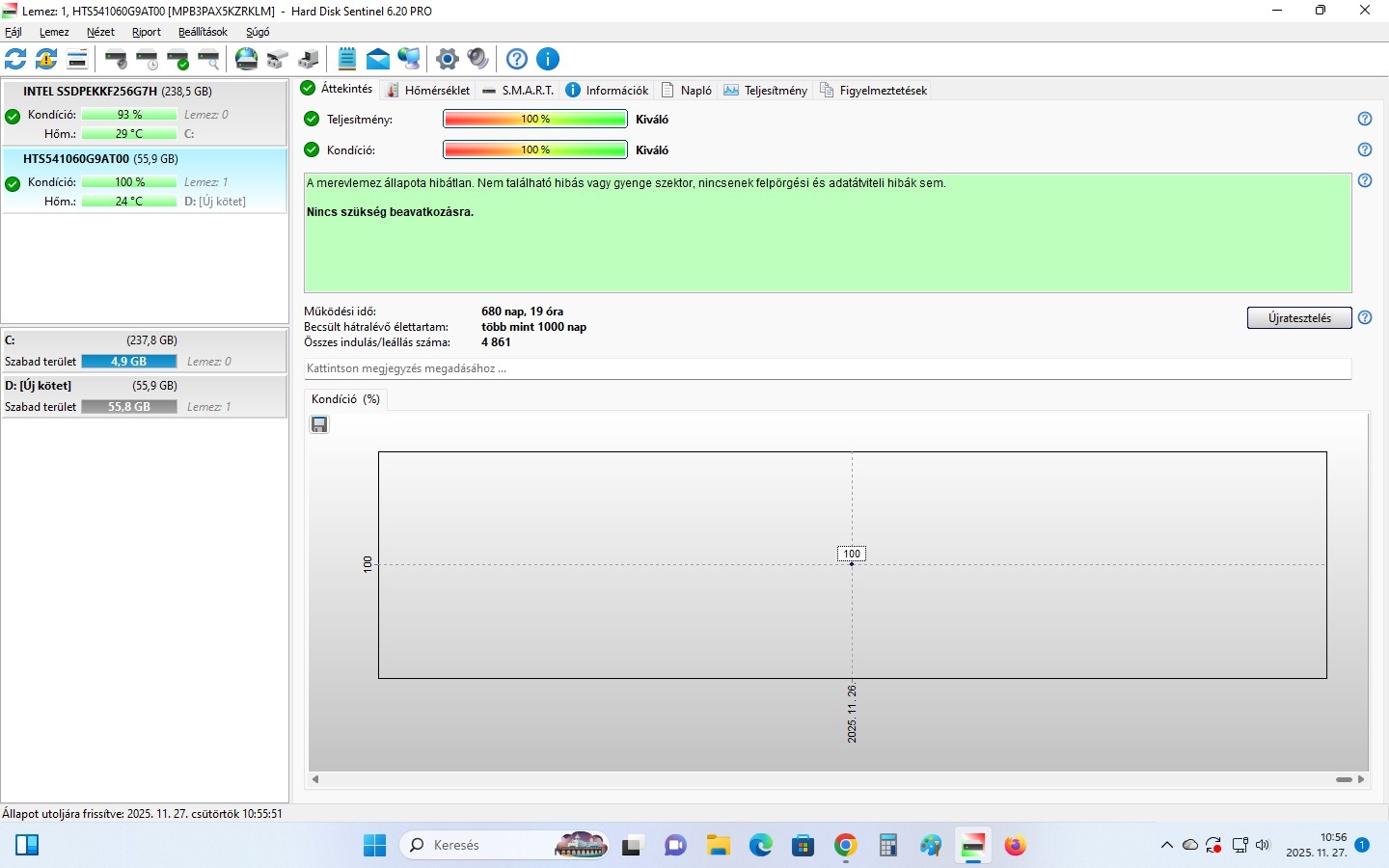1389x868 pixels.
Task: Open the Súgó menu
Action: pyautogui.click(x=258, y=32)
